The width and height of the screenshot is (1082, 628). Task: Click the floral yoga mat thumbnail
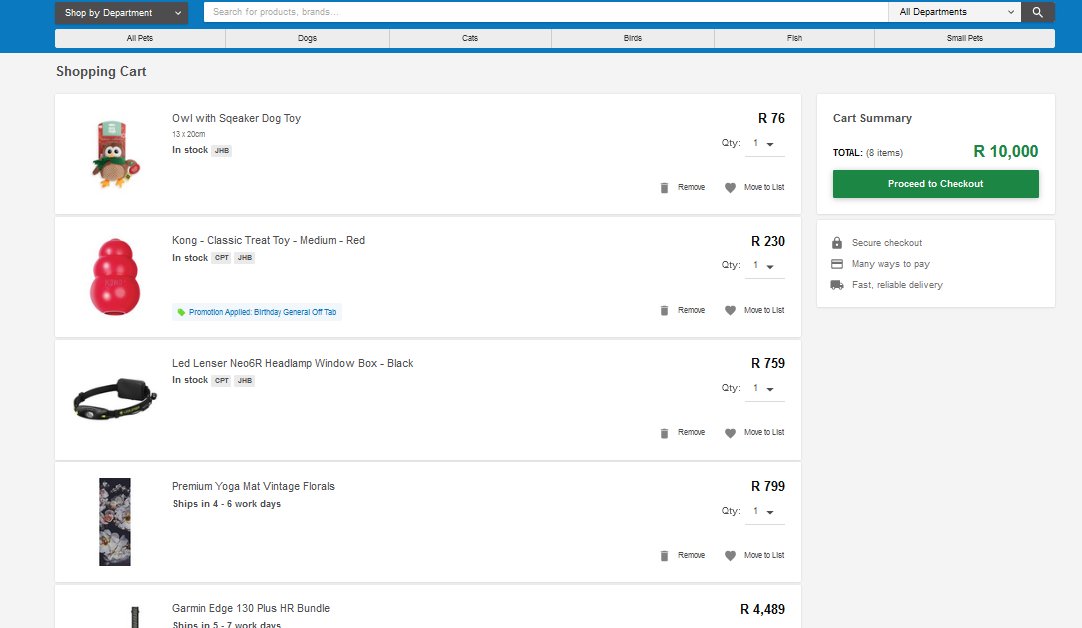point(115,522)
